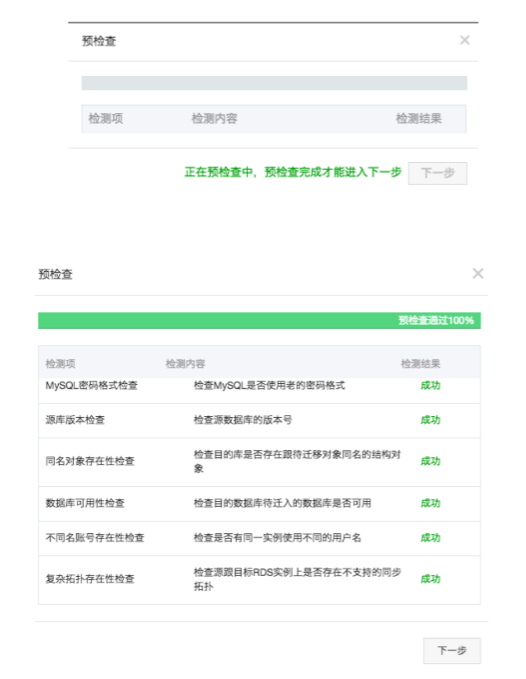Click disabled 下一步 button in upper dialog

437,173
